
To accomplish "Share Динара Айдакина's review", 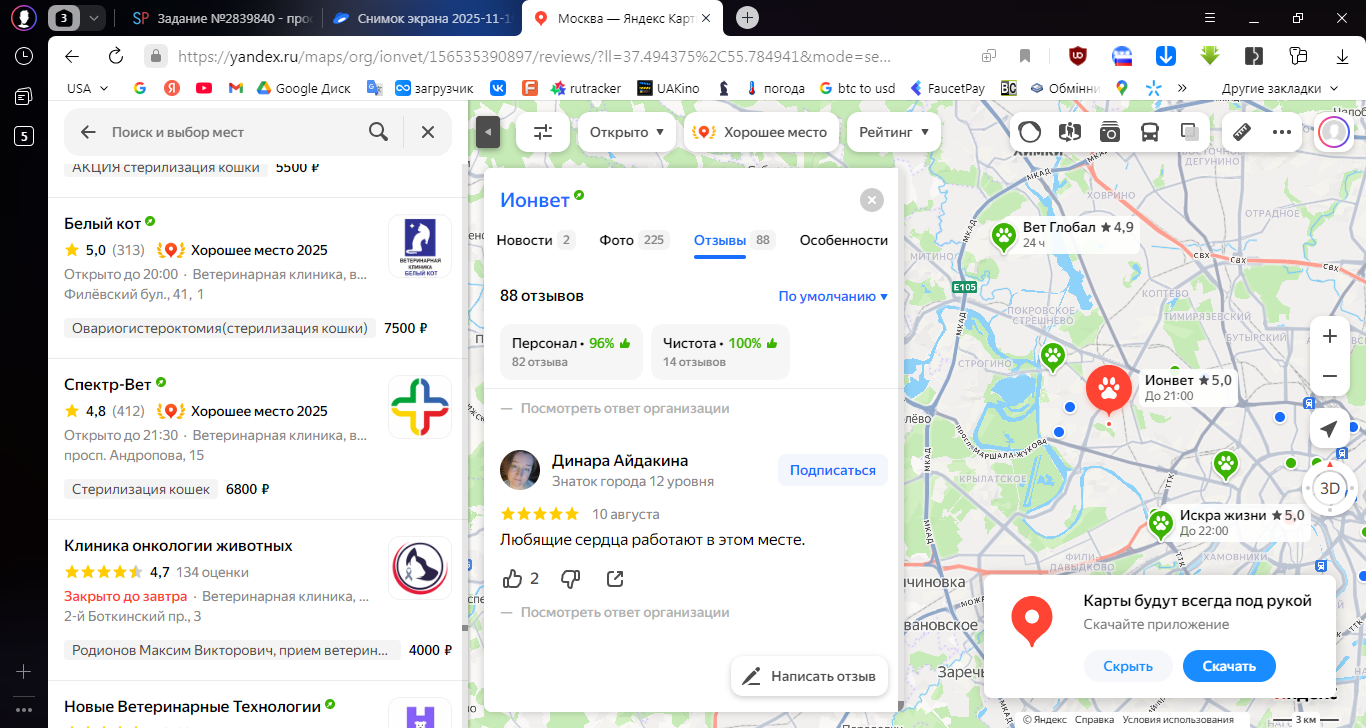I will pyautogui.click(x=615, y=578).
